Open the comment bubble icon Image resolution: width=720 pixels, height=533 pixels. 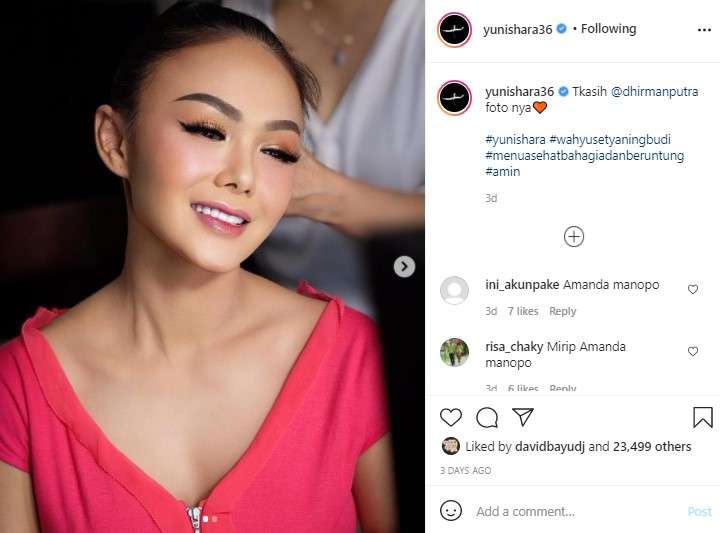[x=487, y=417]
